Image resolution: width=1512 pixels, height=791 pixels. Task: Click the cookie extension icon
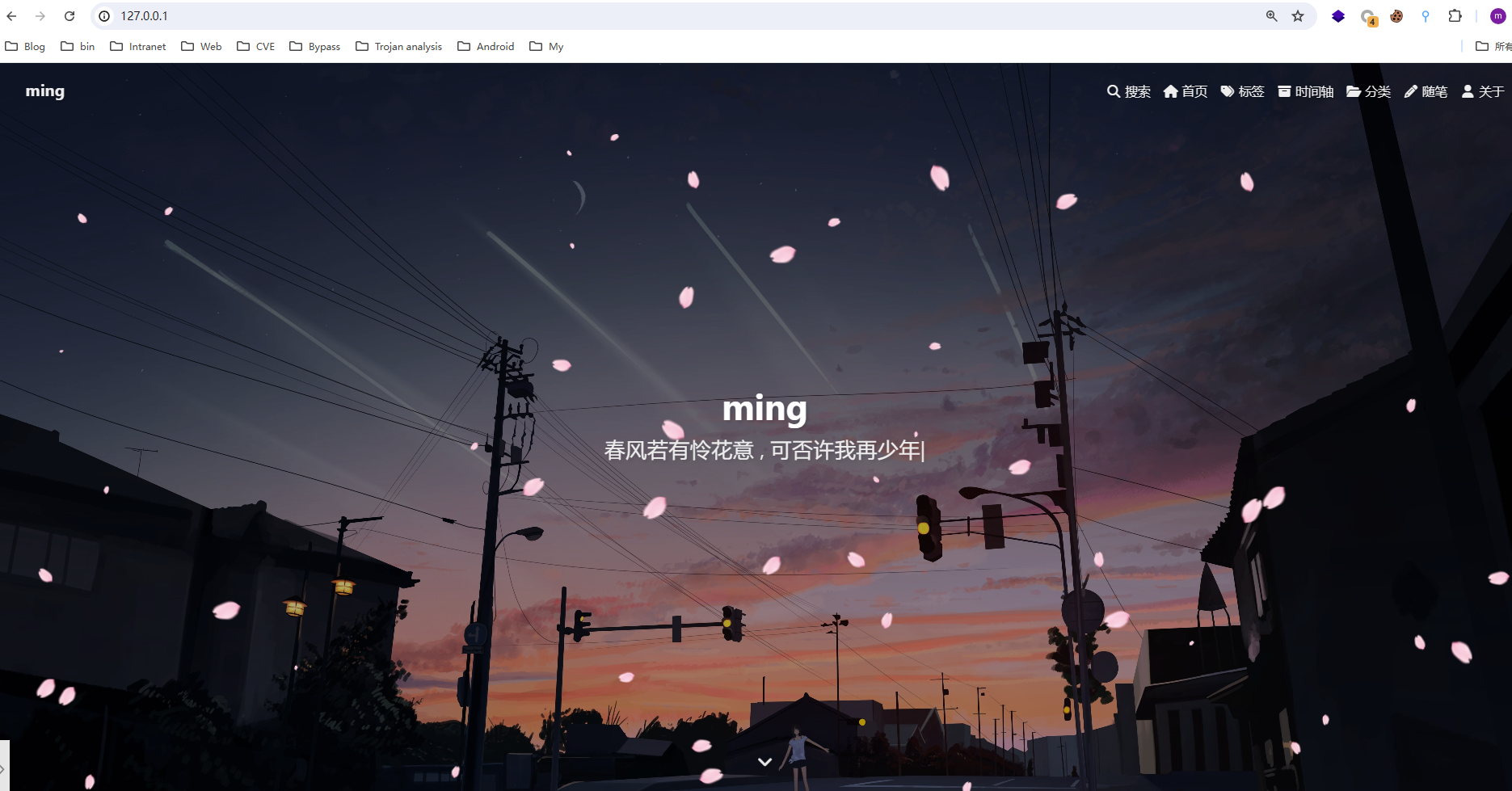pyautogui.click(x=1396, y=16)
